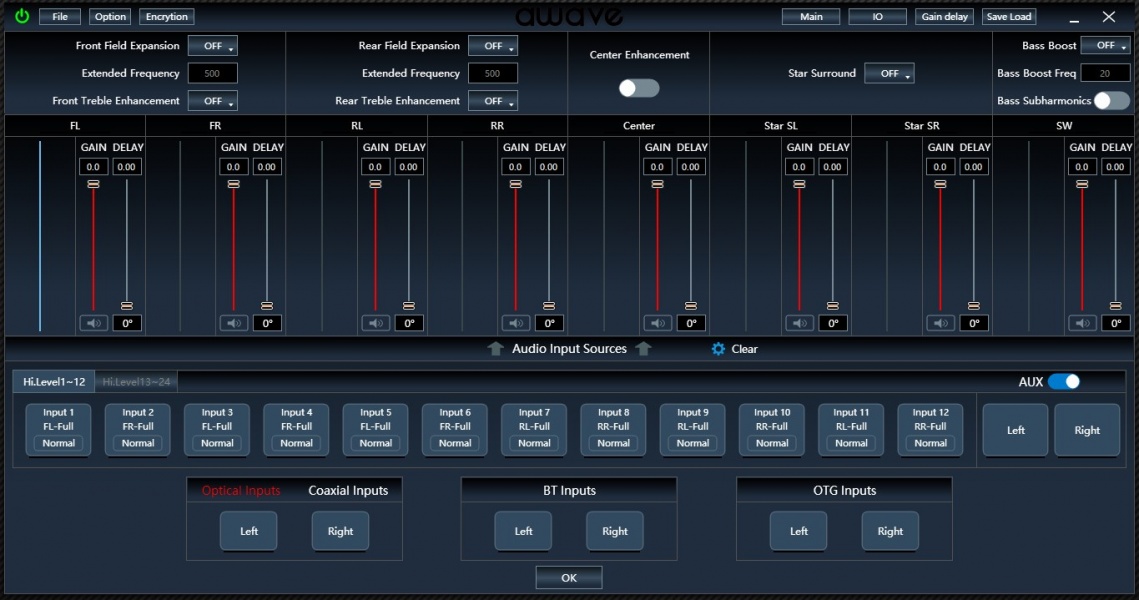
Task: Toggle SW phase 0° button
Action: (x=1116, y=323)
